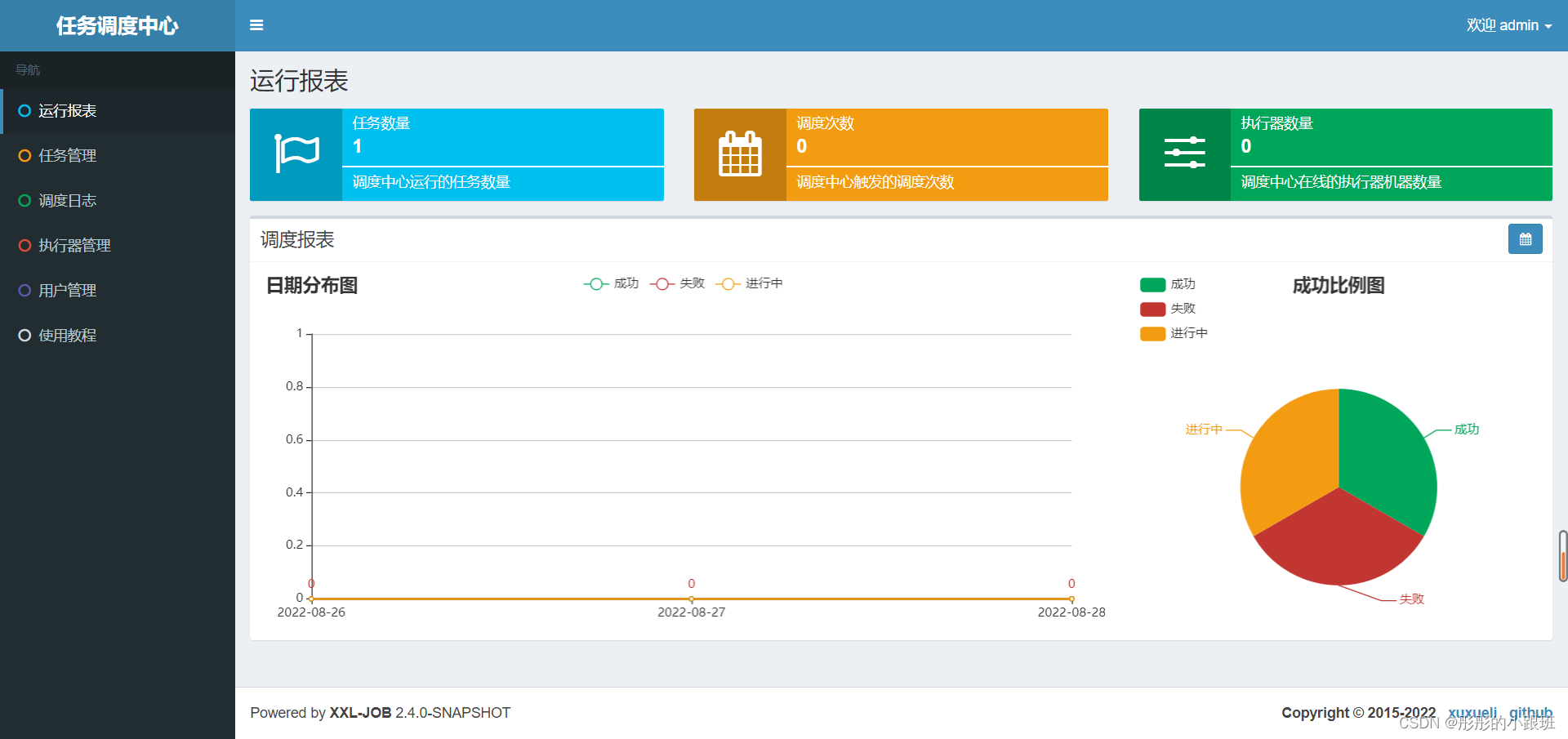Click the flag icon on 任务数量 card

point(296,154)
